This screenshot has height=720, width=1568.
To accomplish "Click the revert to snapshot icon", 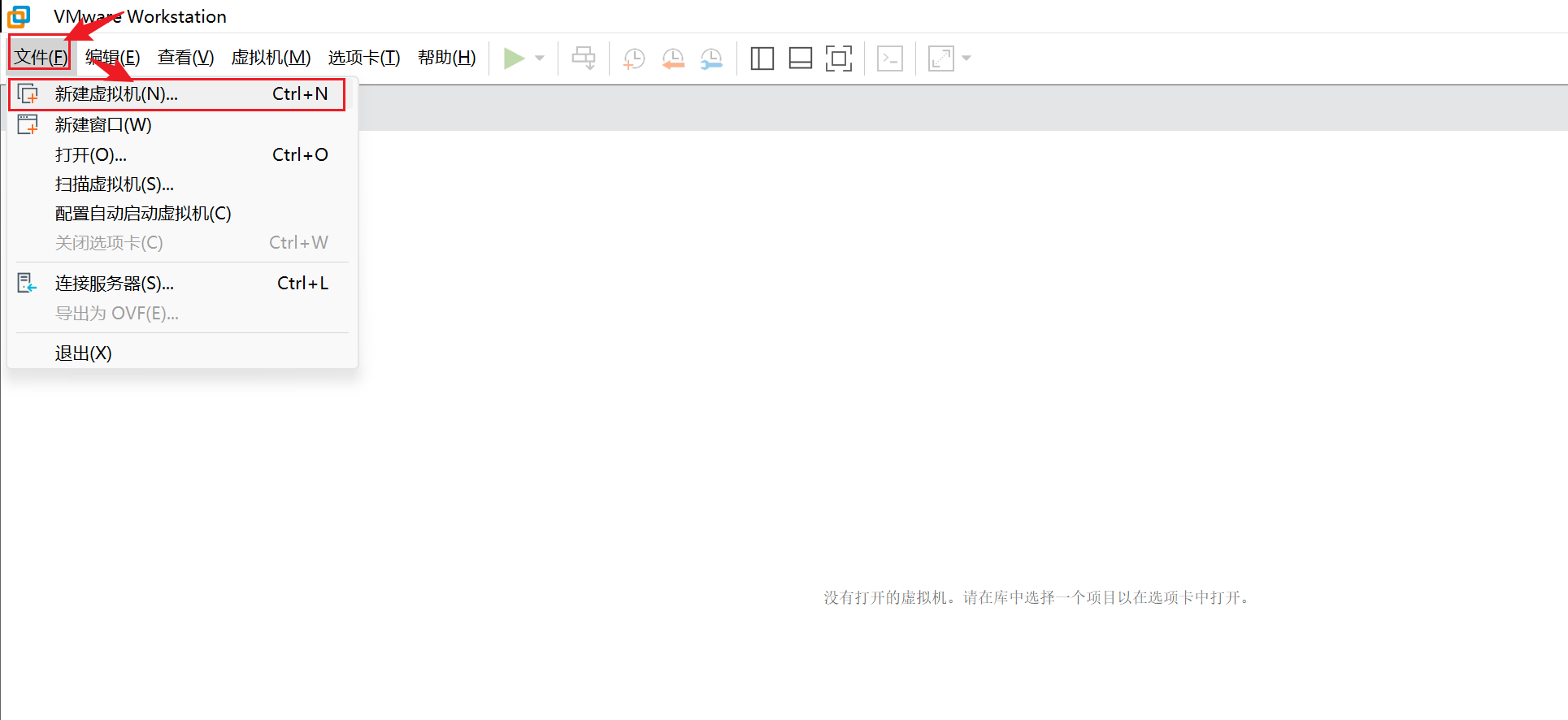I will pos(673,59).
